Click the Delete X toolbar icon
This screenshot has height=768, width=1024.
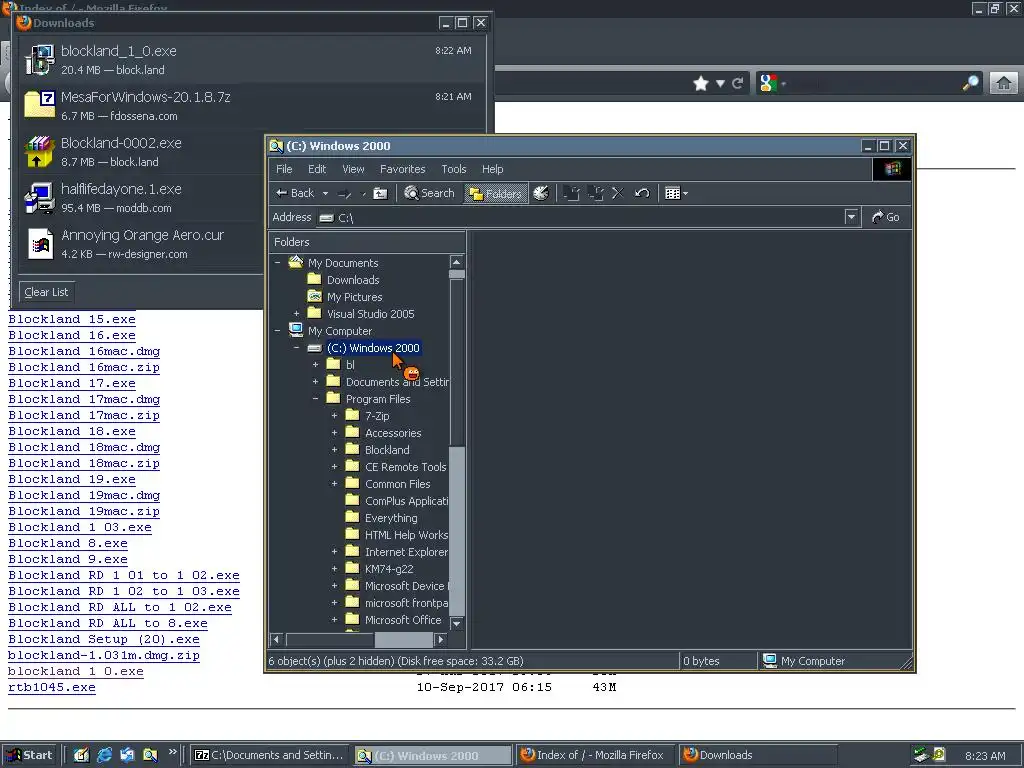click(x=618, y=193)
